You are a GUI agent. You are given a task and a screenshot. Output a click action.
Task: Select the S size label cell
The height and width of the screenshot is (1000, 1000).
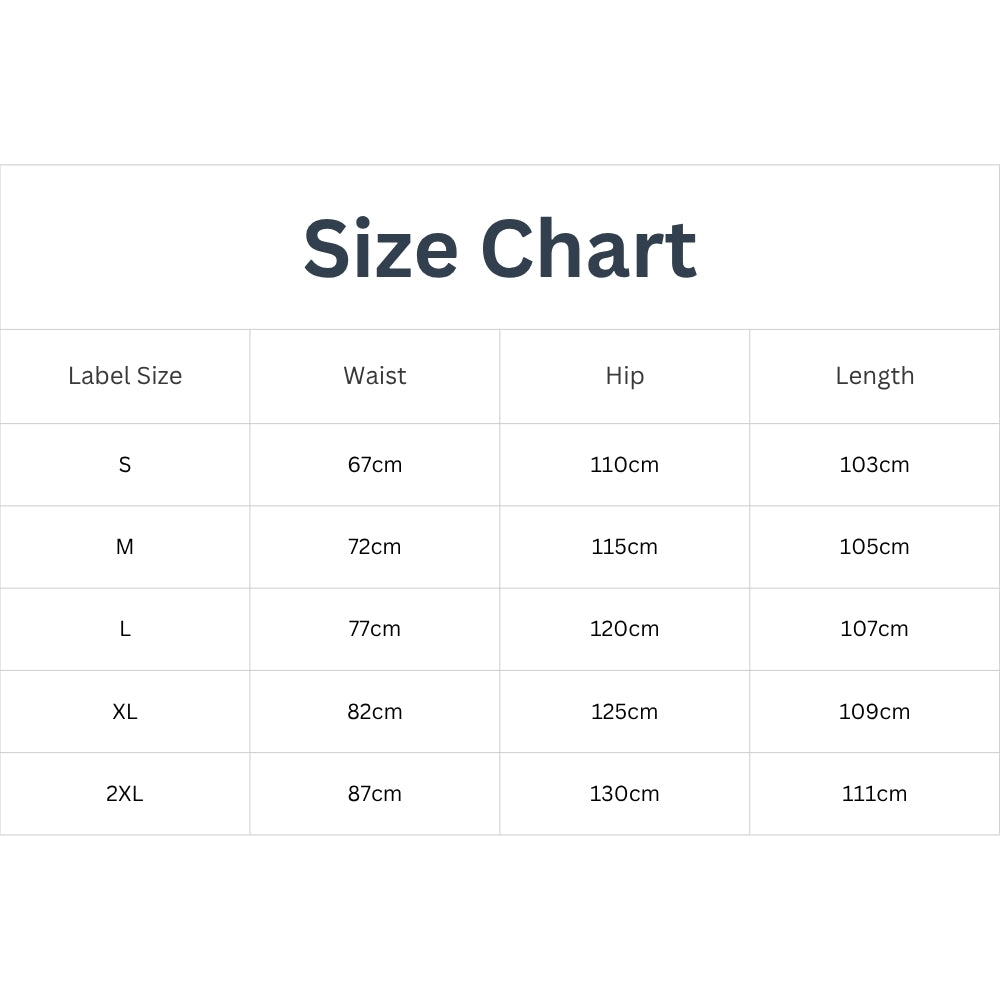click(125, 465)
